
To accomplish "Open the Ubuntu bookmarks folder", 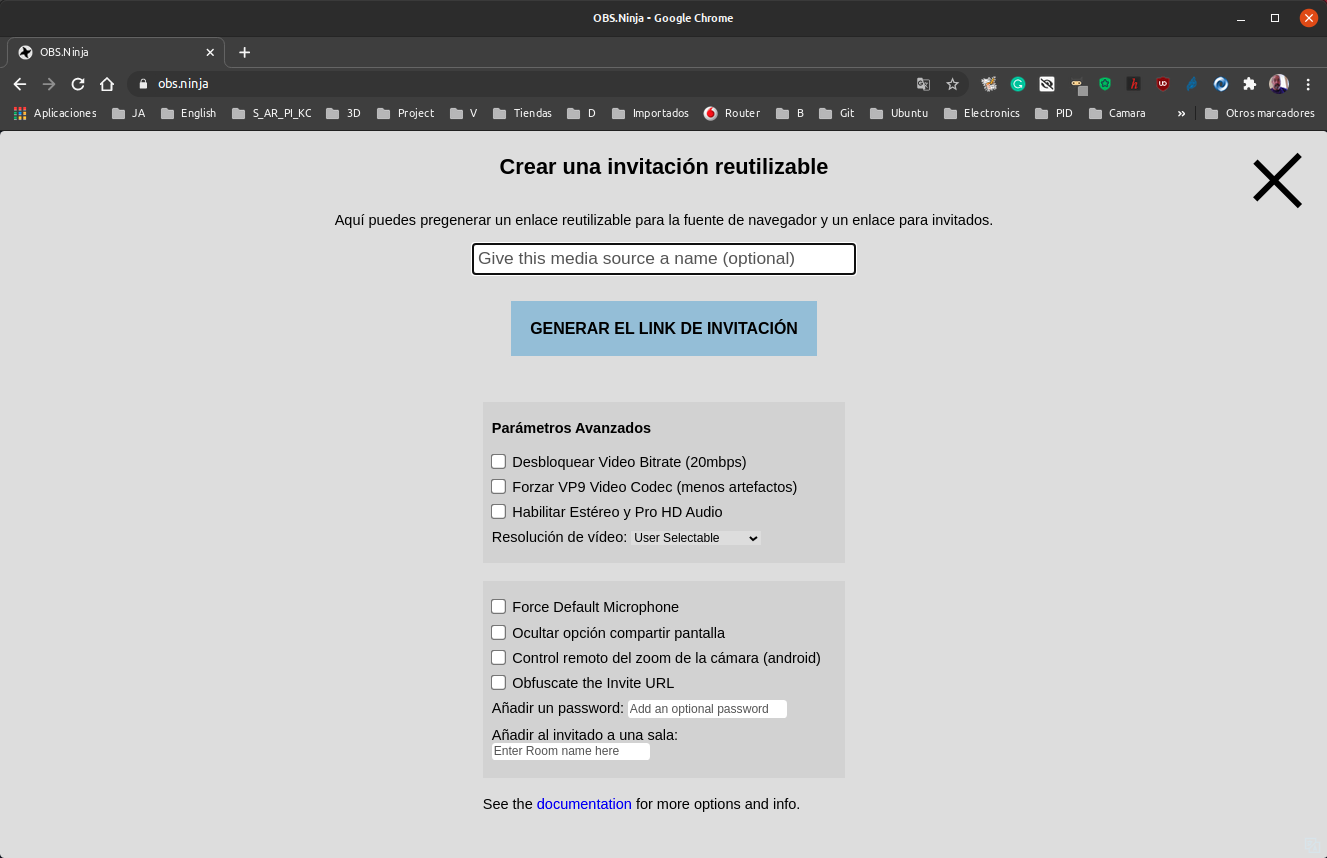I will coord(899,113).
